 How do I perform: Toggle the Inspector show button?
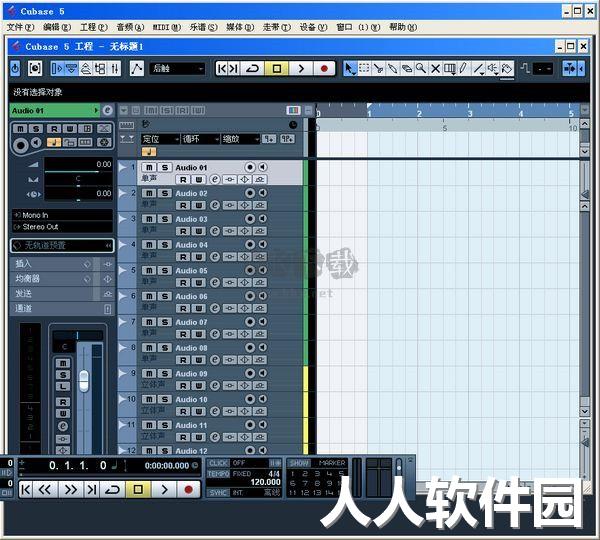[57, 69]
